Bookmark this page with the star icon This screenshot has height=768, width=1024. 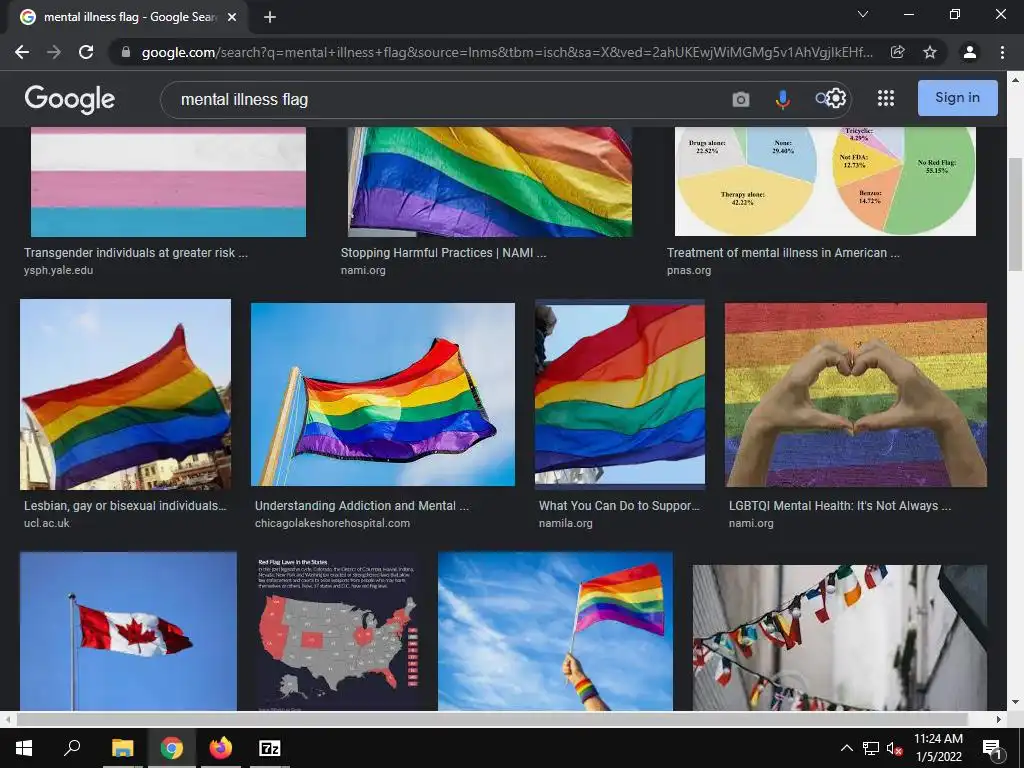tap(930, 52)
